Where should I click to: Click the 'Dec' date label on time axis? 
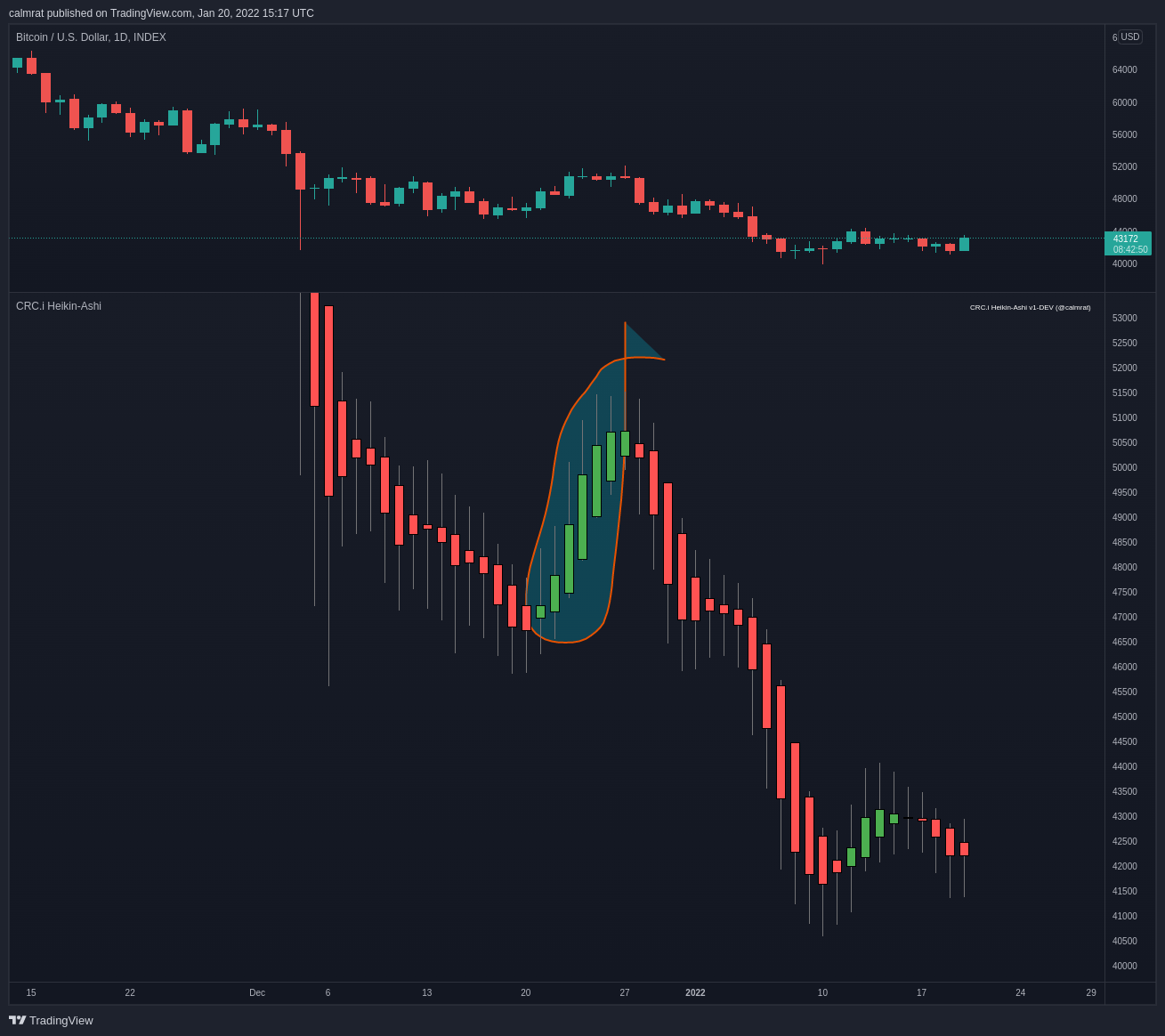pyautogui.click(x=257, y=993)
